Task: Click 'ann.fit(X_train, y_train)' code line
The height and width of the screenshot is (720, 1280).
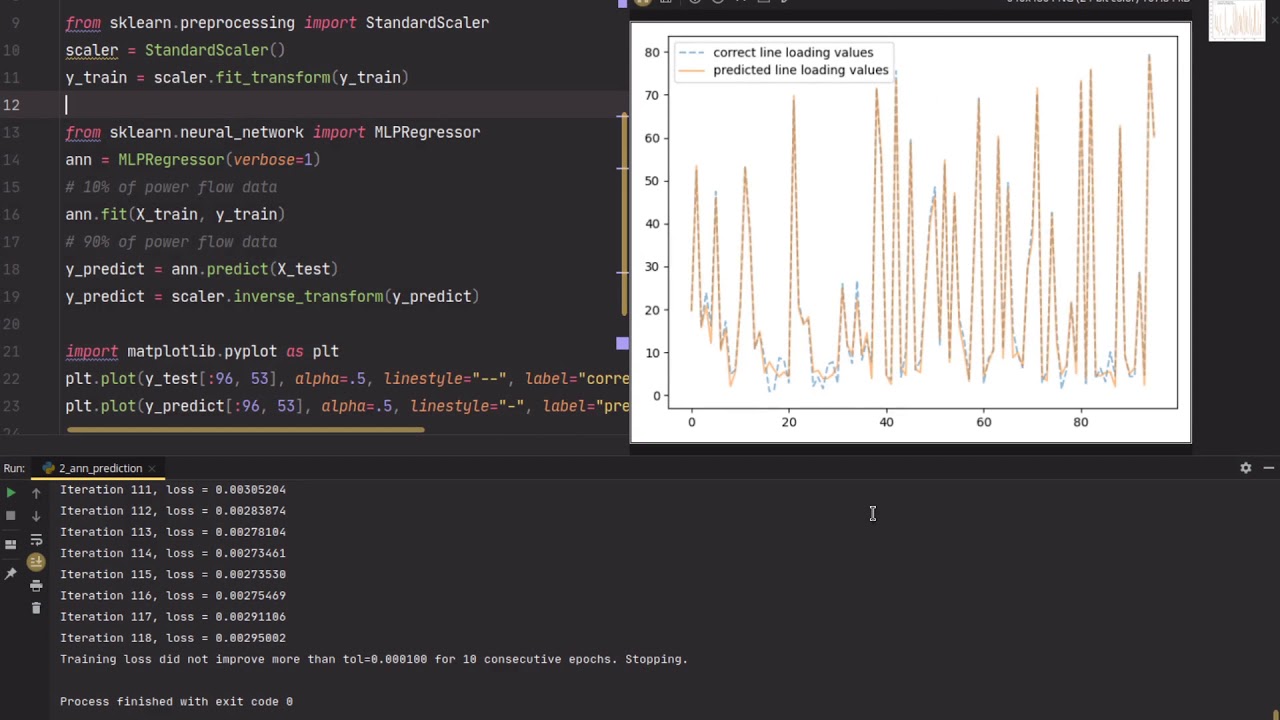Action: tap(175, 214)
